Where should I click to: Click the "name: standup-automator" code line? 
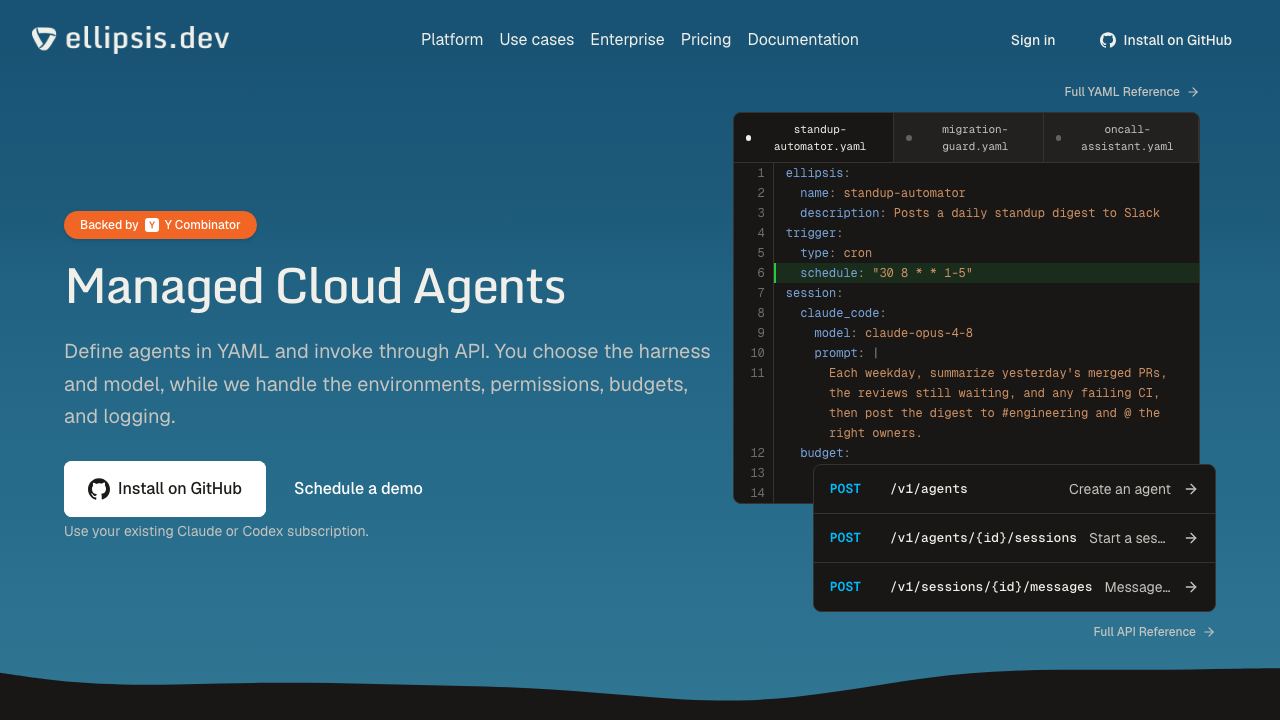(x=883, y=193)
